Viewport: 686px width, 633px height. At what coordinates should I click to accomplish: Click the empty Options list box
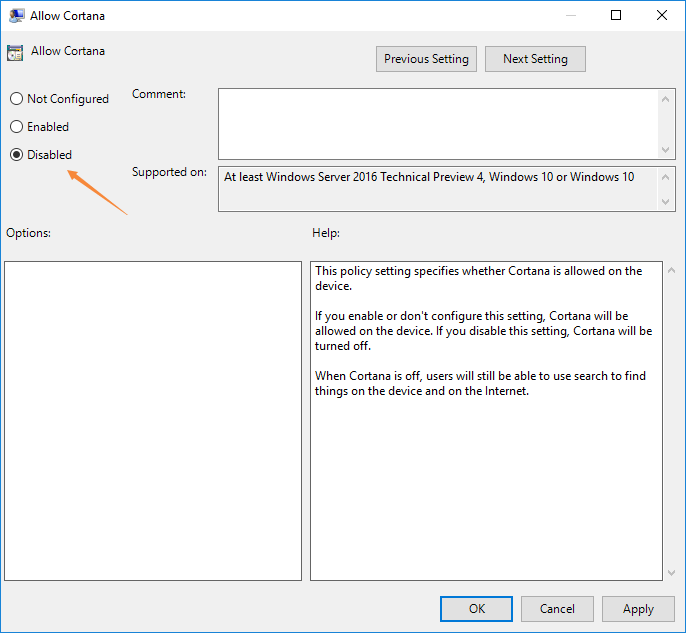coord(153,421)
